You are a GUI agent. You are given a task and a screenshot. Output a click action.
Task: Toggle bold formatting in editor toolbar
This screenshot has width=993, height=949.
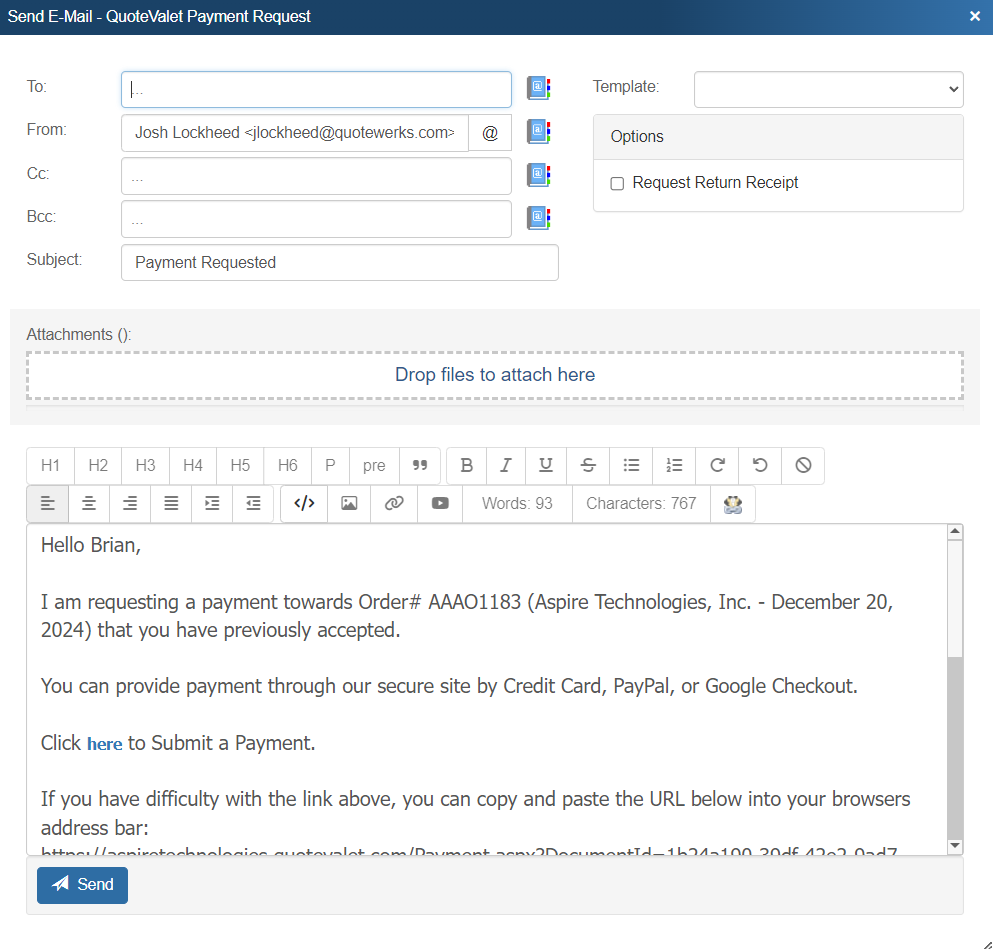coord(466,466)
